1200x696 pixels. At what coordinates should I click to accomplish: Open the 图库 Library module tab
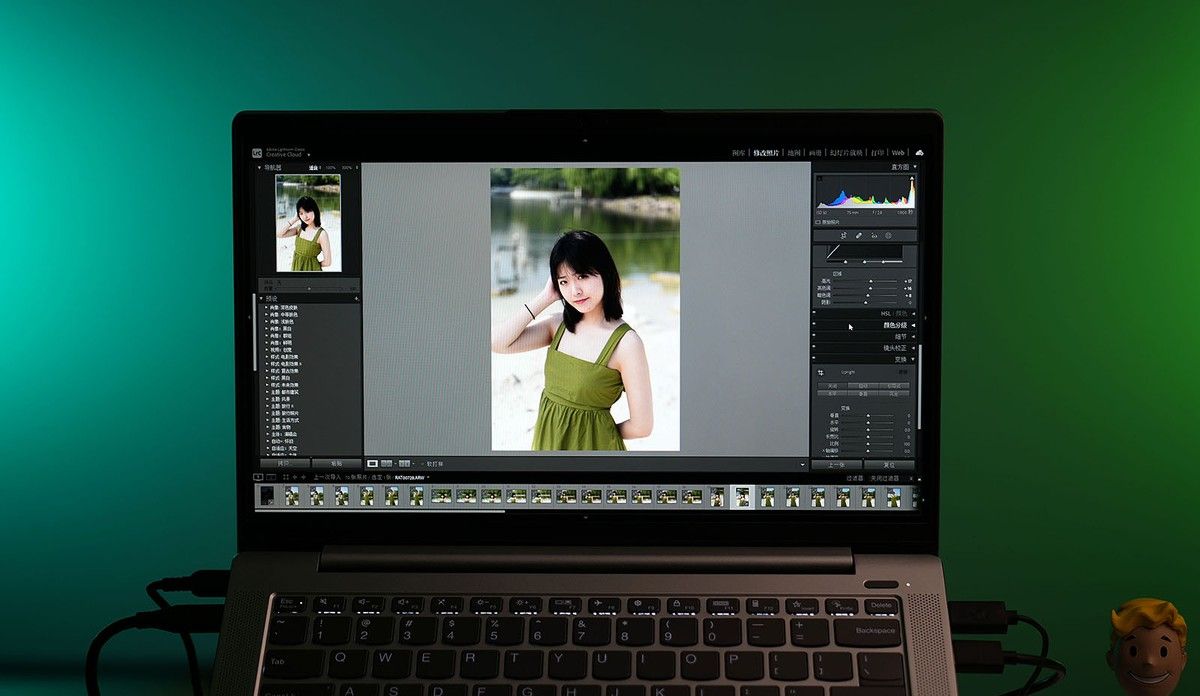pos(738,153)
